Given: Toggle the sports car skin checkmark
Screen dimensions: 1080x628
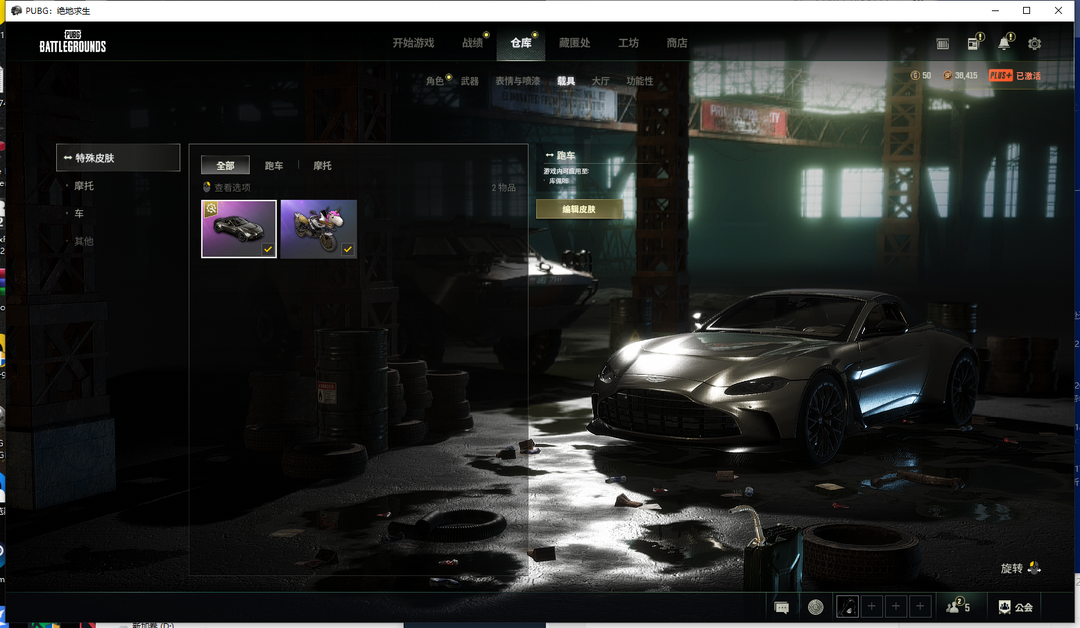Looking at the screenshot, I should pyautogui.click(x=268, y=249).
